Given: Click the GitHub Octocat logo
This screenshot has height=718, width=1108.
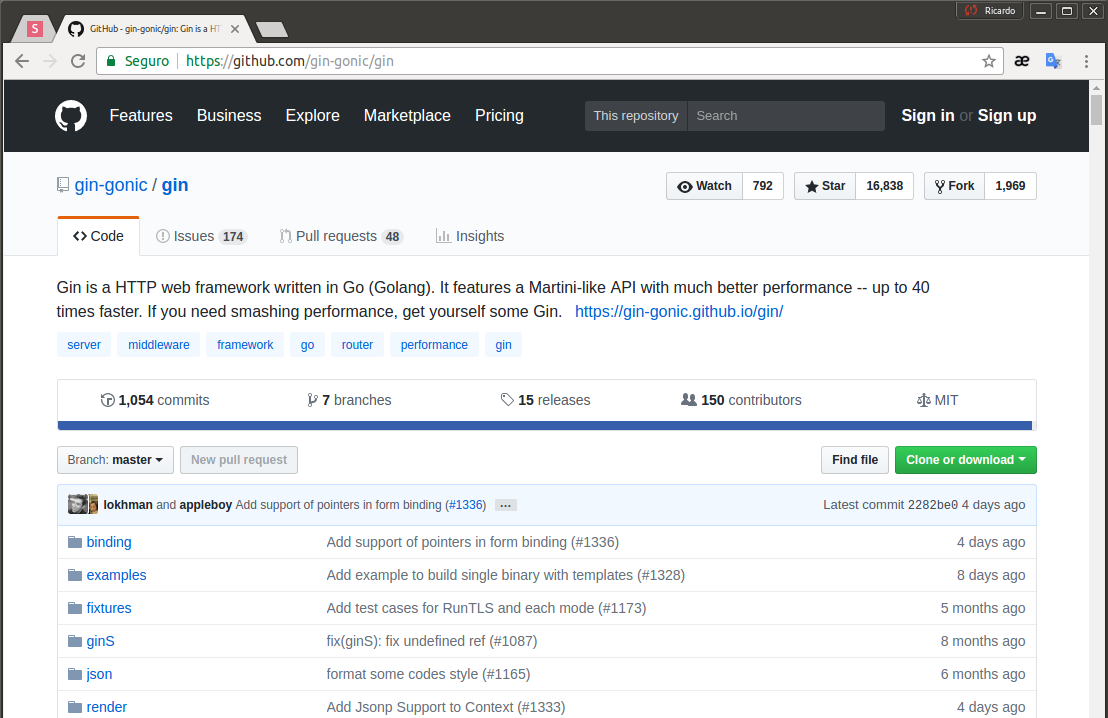Looking at the screenshot, I should [71, 116].
